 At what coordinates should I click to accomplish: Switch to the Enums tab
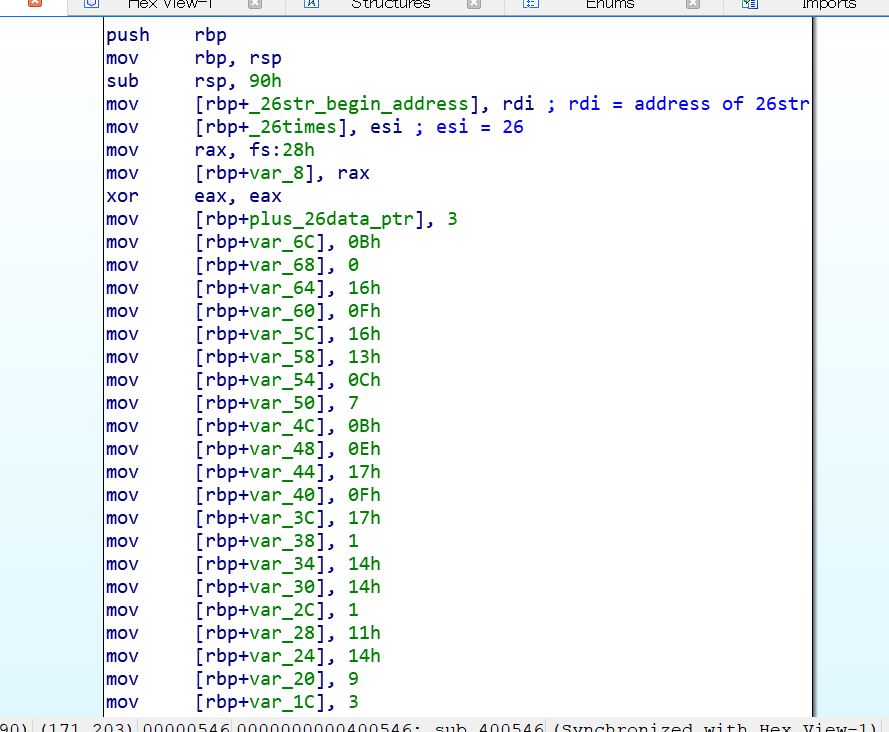(x=610, y=5)
